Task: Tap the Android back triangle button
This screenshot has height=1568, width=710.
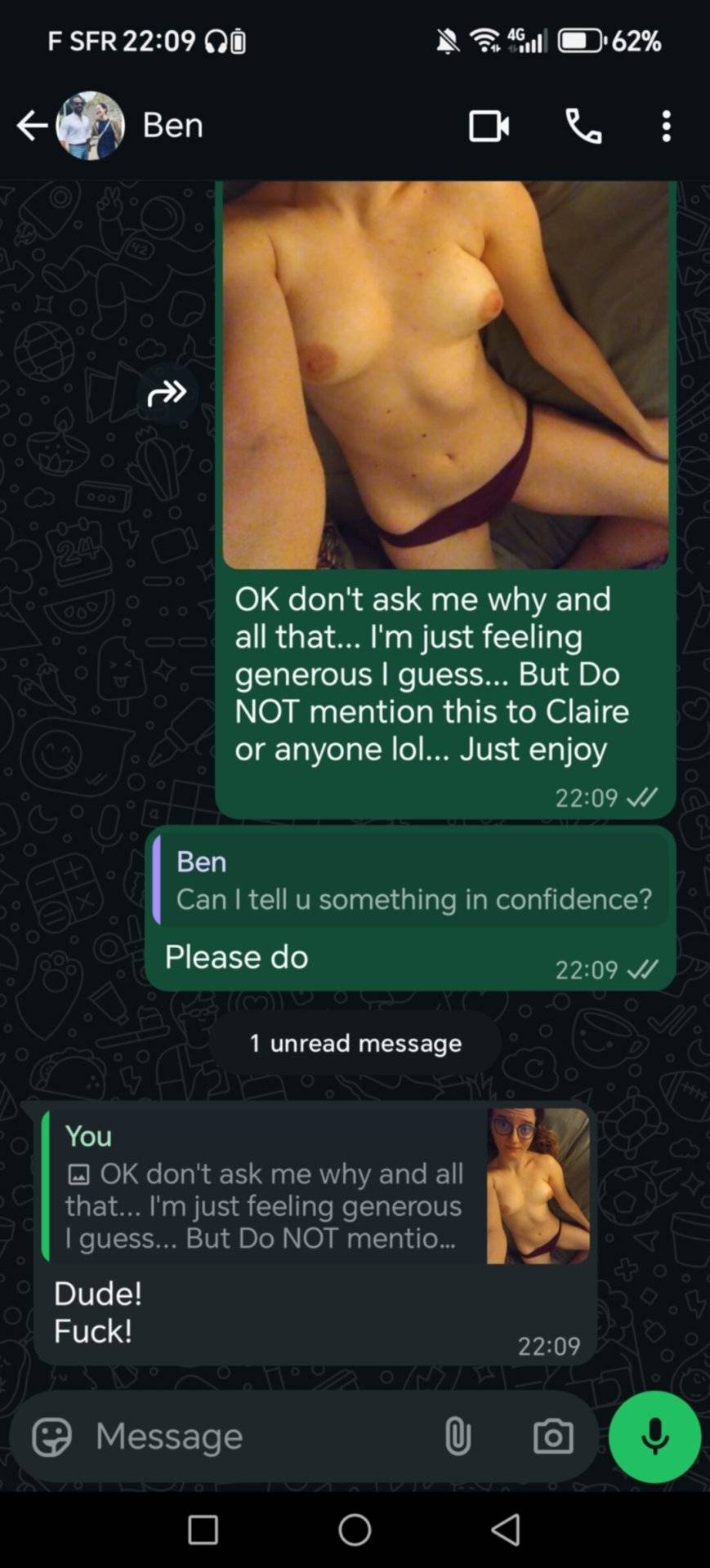Action: pyautogui.click(x=506, y=1530)
